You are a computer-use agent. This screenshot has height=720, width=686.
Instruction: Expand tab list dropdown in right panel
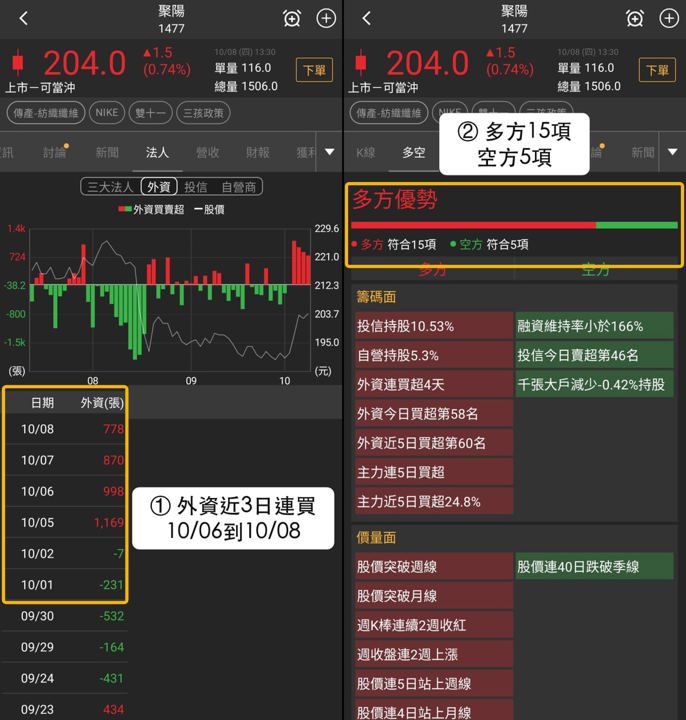click(672, 152)
